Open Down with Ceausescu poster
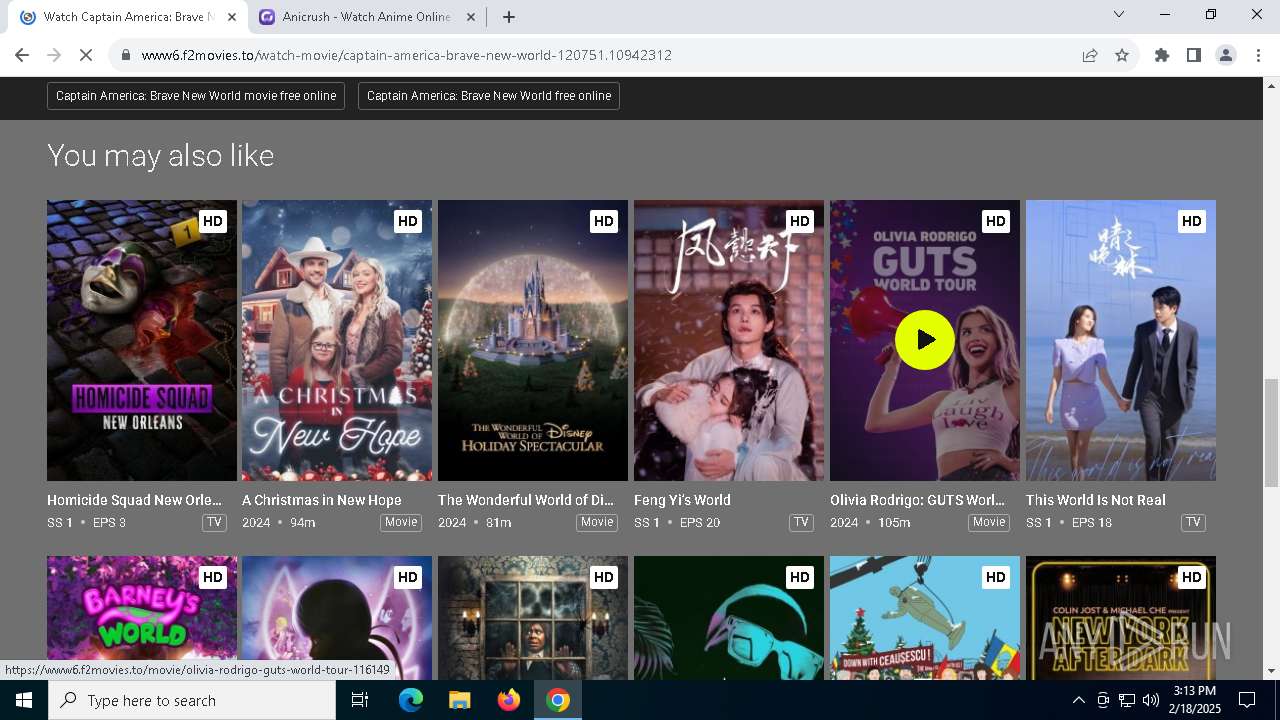 coord(925,618)
